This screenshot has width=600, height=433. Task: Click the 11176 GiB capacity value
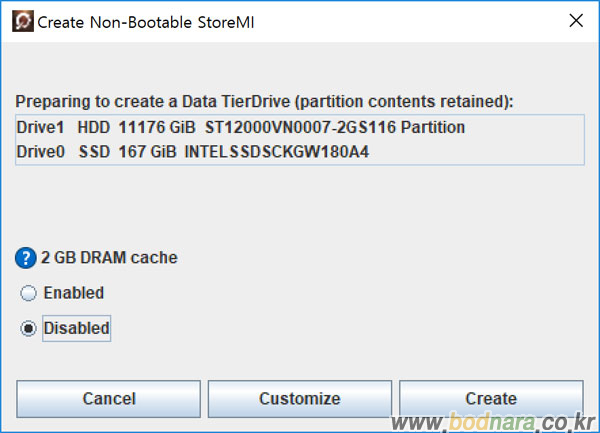(157, 127)
